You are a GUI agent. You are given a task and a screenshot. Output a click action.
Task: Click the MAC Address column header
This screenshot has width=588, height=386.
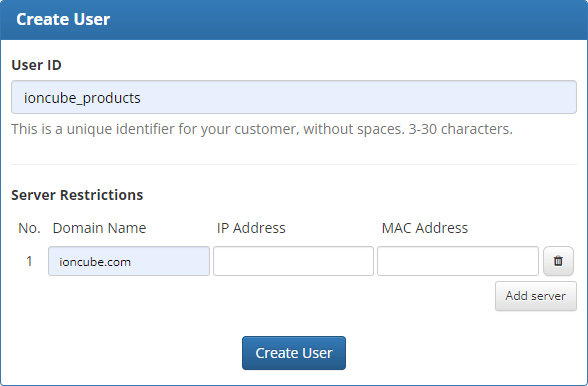click(425, 228)
